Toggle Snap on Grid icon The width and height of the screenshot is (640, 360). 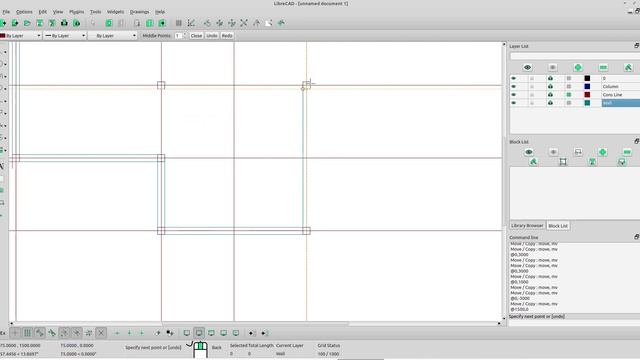pos(27,333)
